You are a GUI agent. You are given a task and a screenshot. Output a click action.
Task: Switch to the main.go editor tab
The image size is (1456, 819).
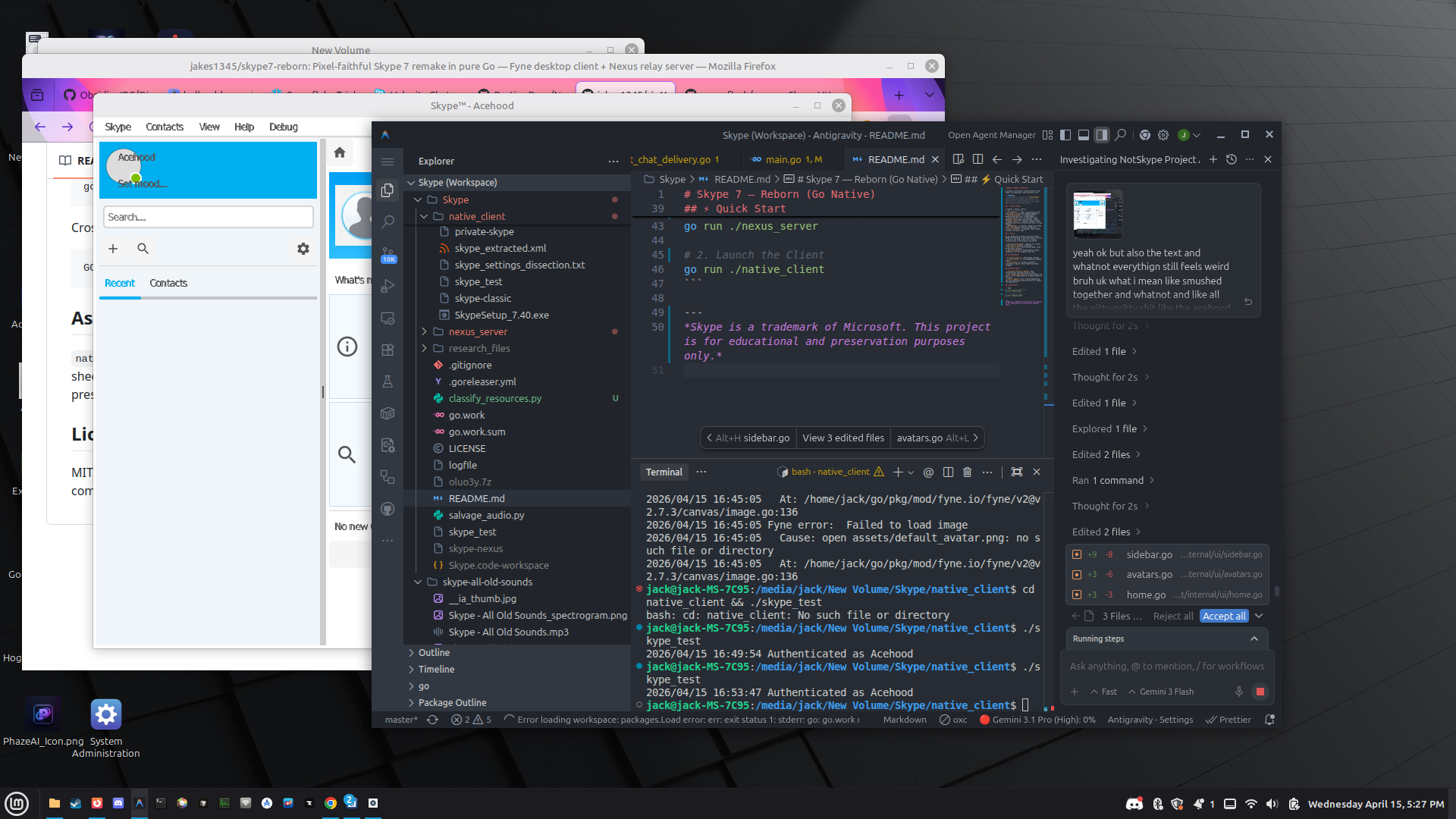click(783, 159)
